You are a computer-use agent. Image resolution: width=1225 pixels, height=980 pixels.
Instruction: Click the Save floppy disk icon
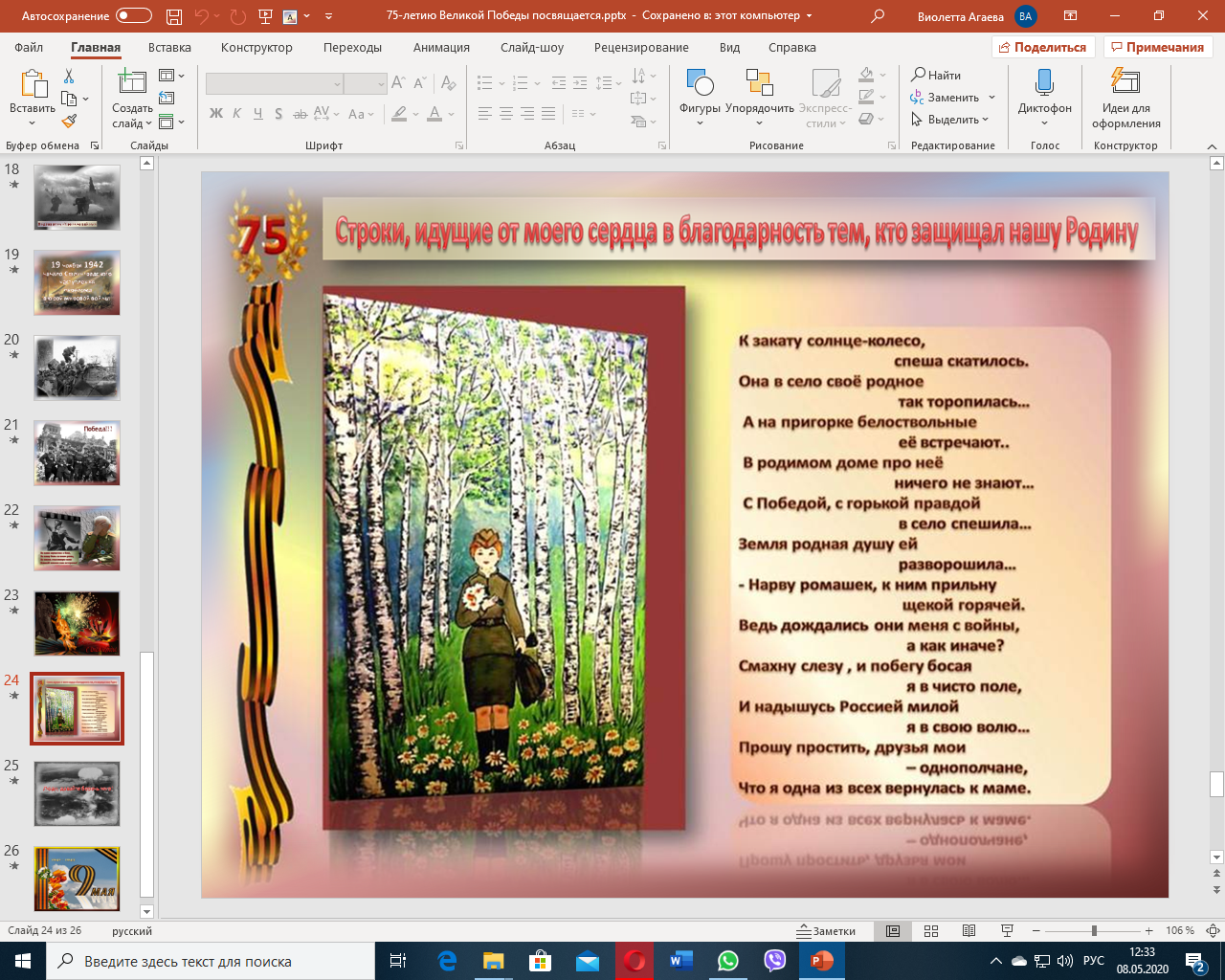pos(173,16)
